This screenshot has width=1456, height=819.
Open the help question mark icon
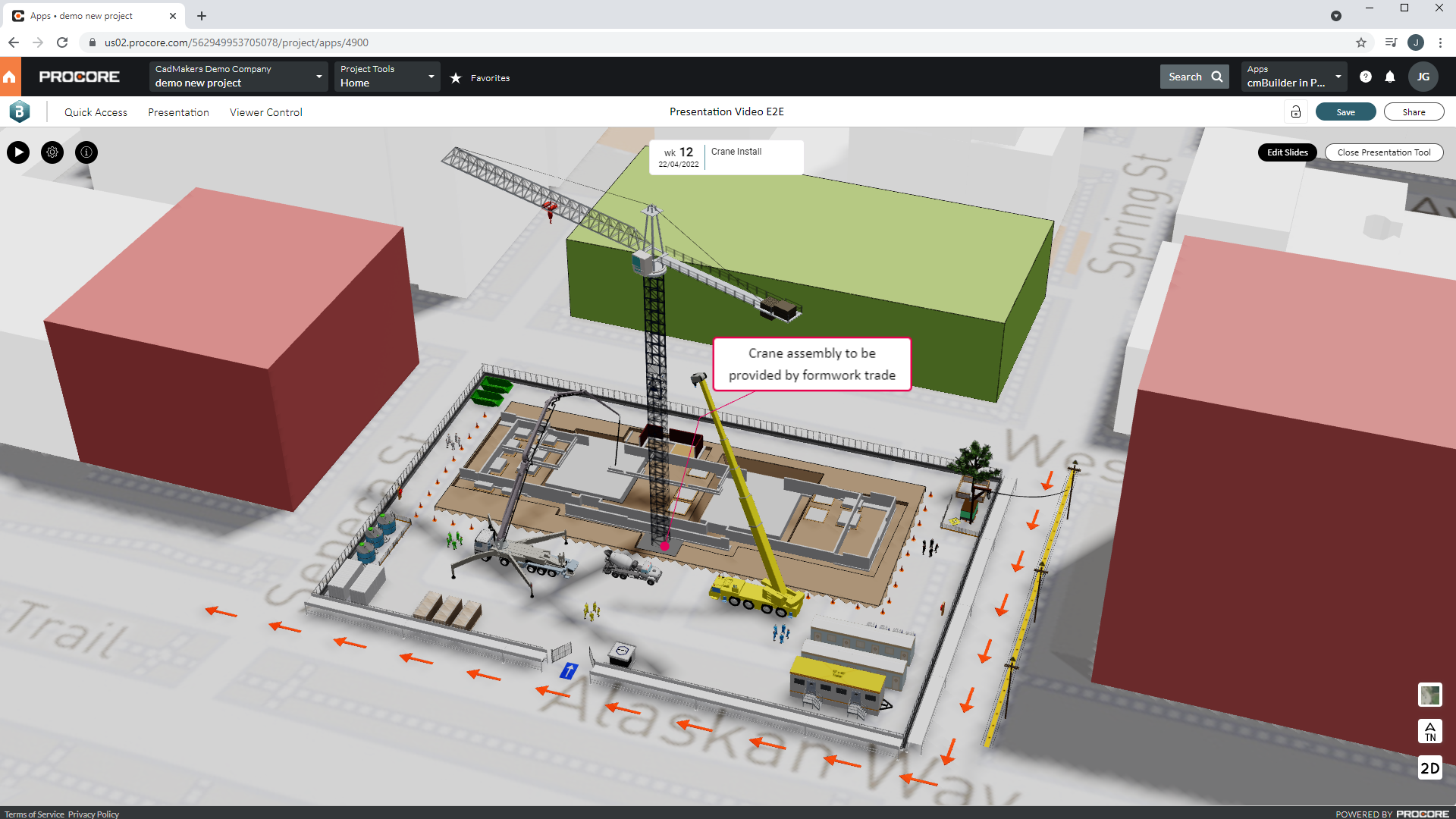[x=1366, y=77]
